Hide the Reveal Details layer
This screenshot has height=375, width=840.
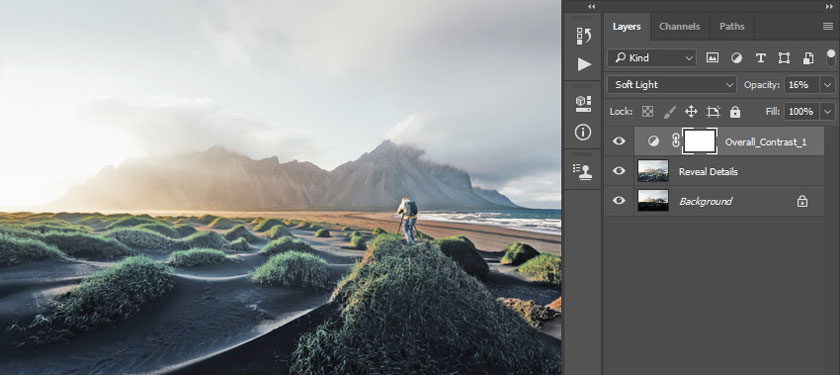[619, 171]
